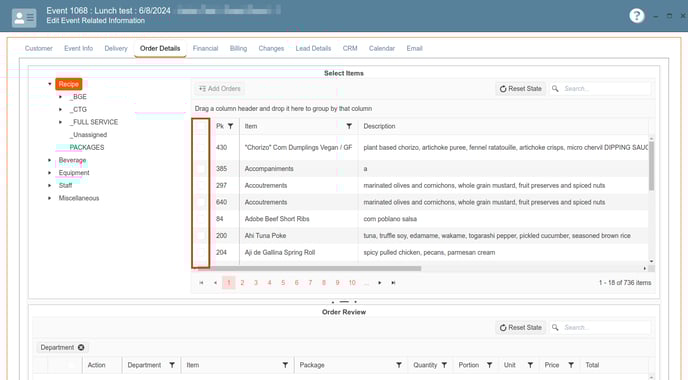The height and width of the screenshot is (380, 688).
Task: Click scroll-down arrow of items grid
Action: pos(651,262)
